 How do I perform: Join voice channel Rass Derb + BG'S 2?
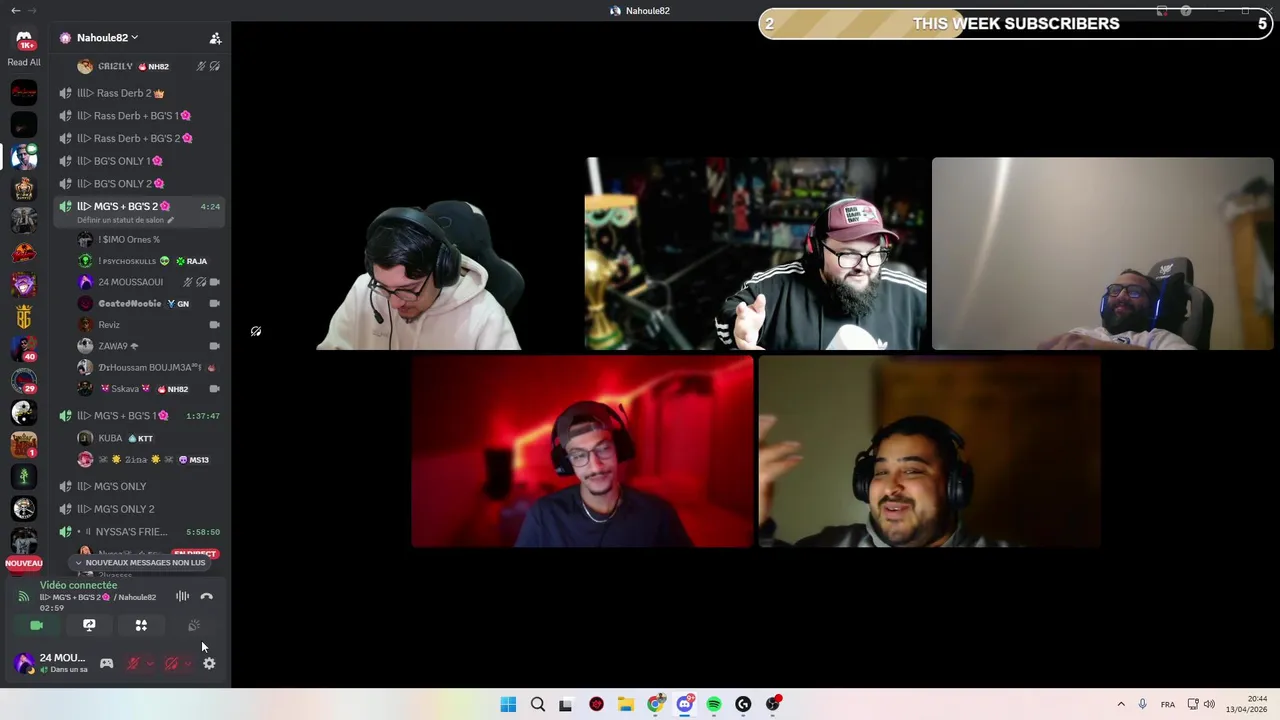click(x=138, y=138)
